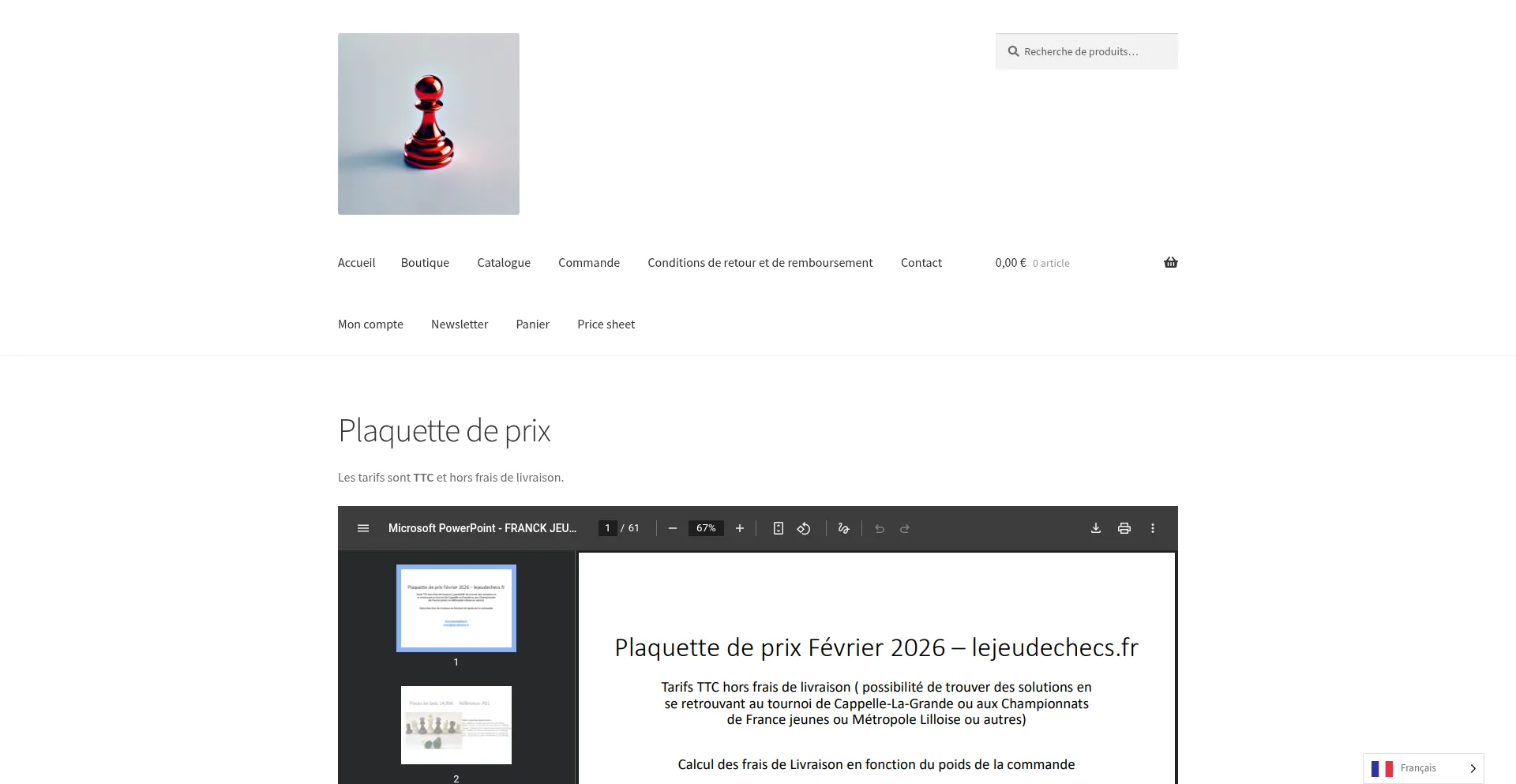
Task: Zoom in the PDF with plus icon
Action: (x=740, y=528)
